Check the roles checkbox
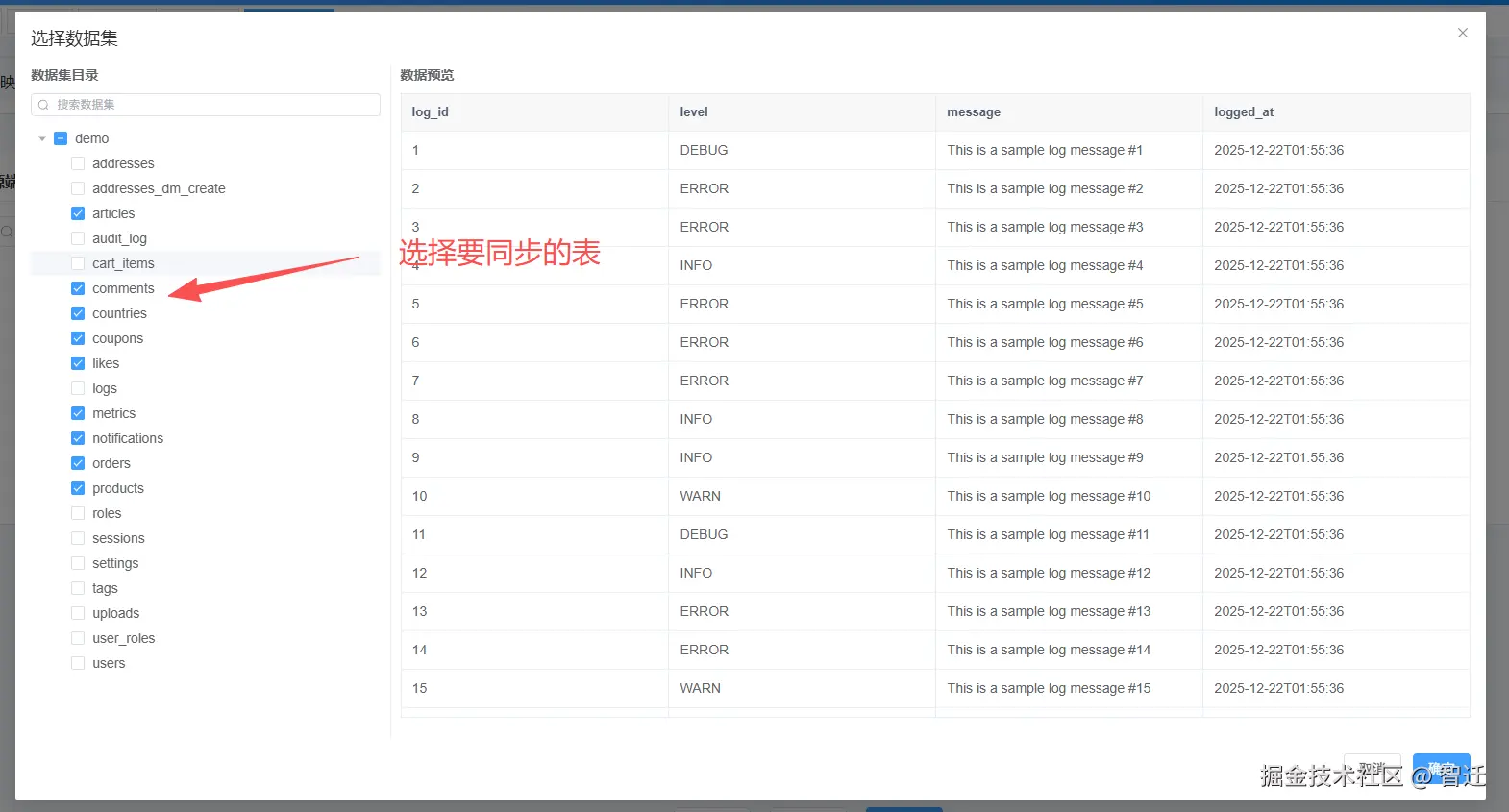 tap(78, 513)
